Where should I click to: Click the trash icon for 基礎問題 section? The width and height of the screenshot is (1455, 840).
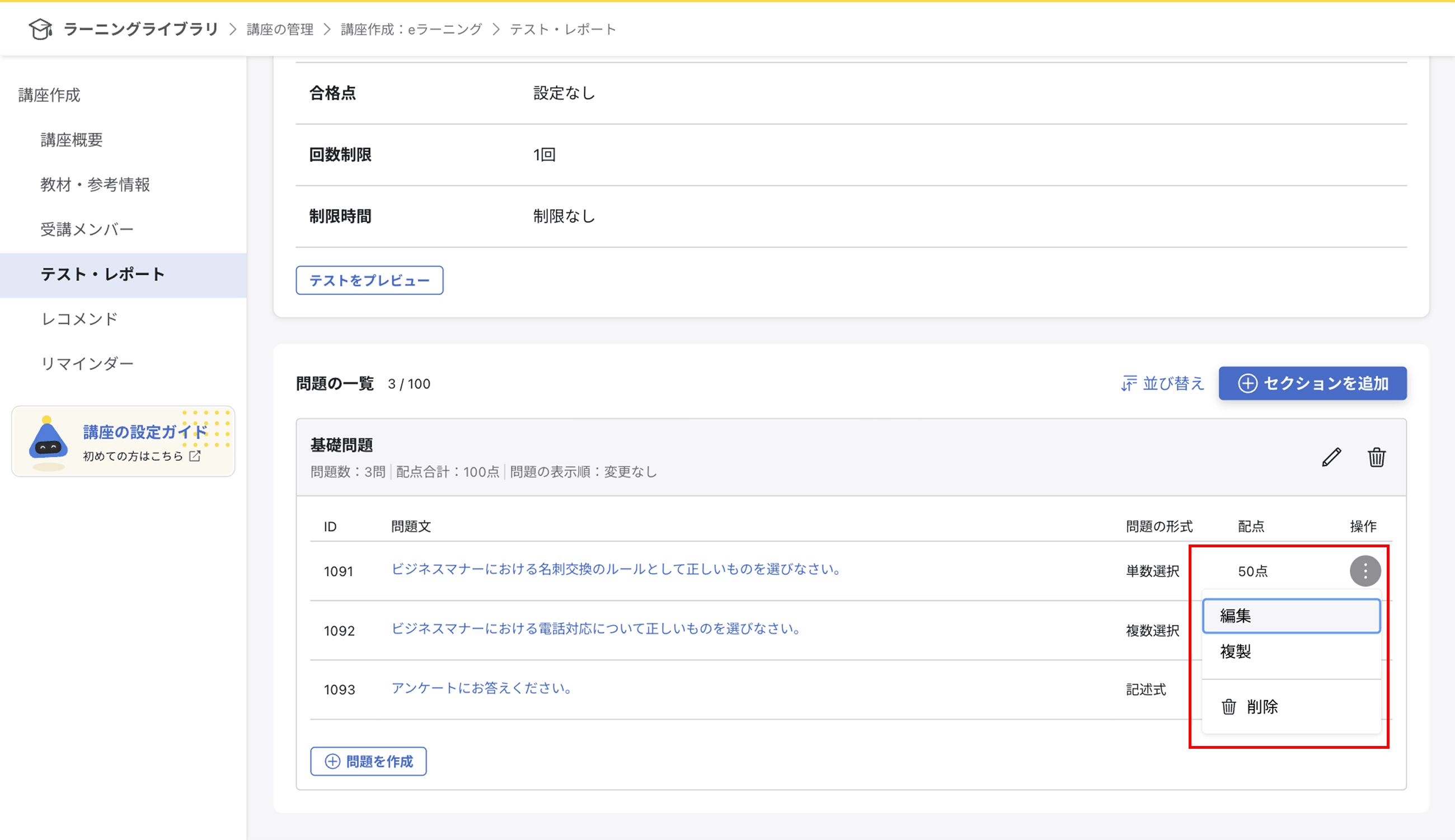(x=1376, y=458)
